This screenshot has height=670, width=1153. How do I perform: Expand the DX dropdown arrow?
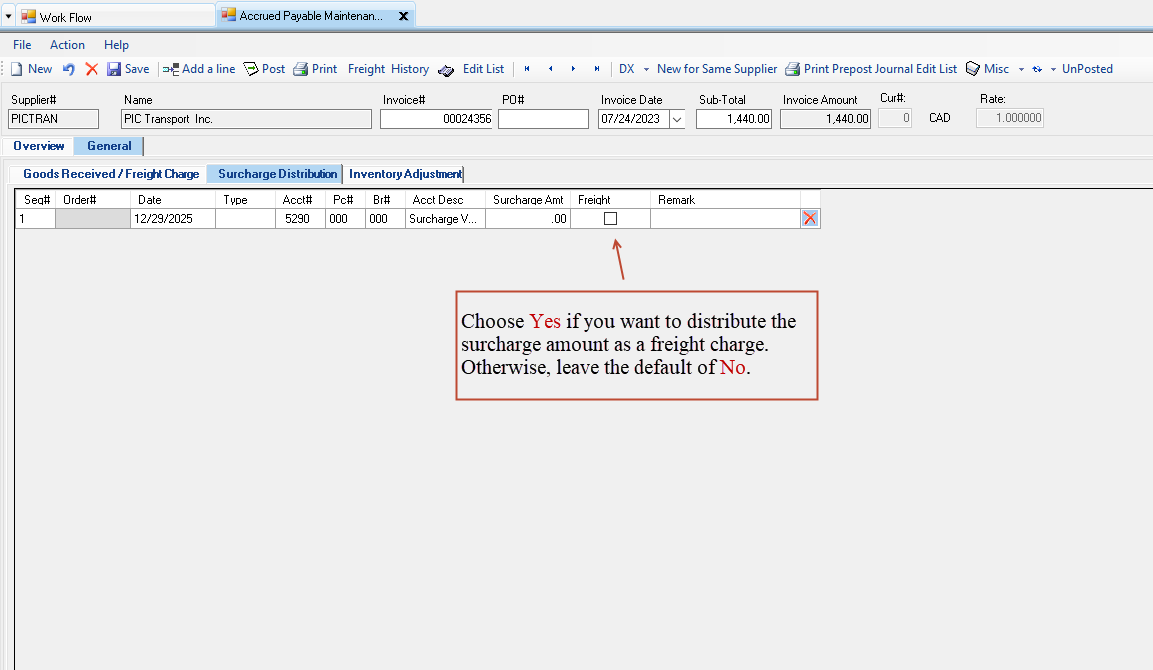646,69
